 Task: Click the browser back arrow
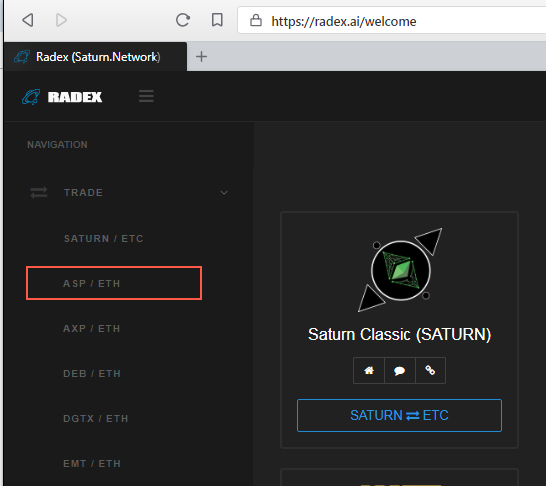[28, 20]
